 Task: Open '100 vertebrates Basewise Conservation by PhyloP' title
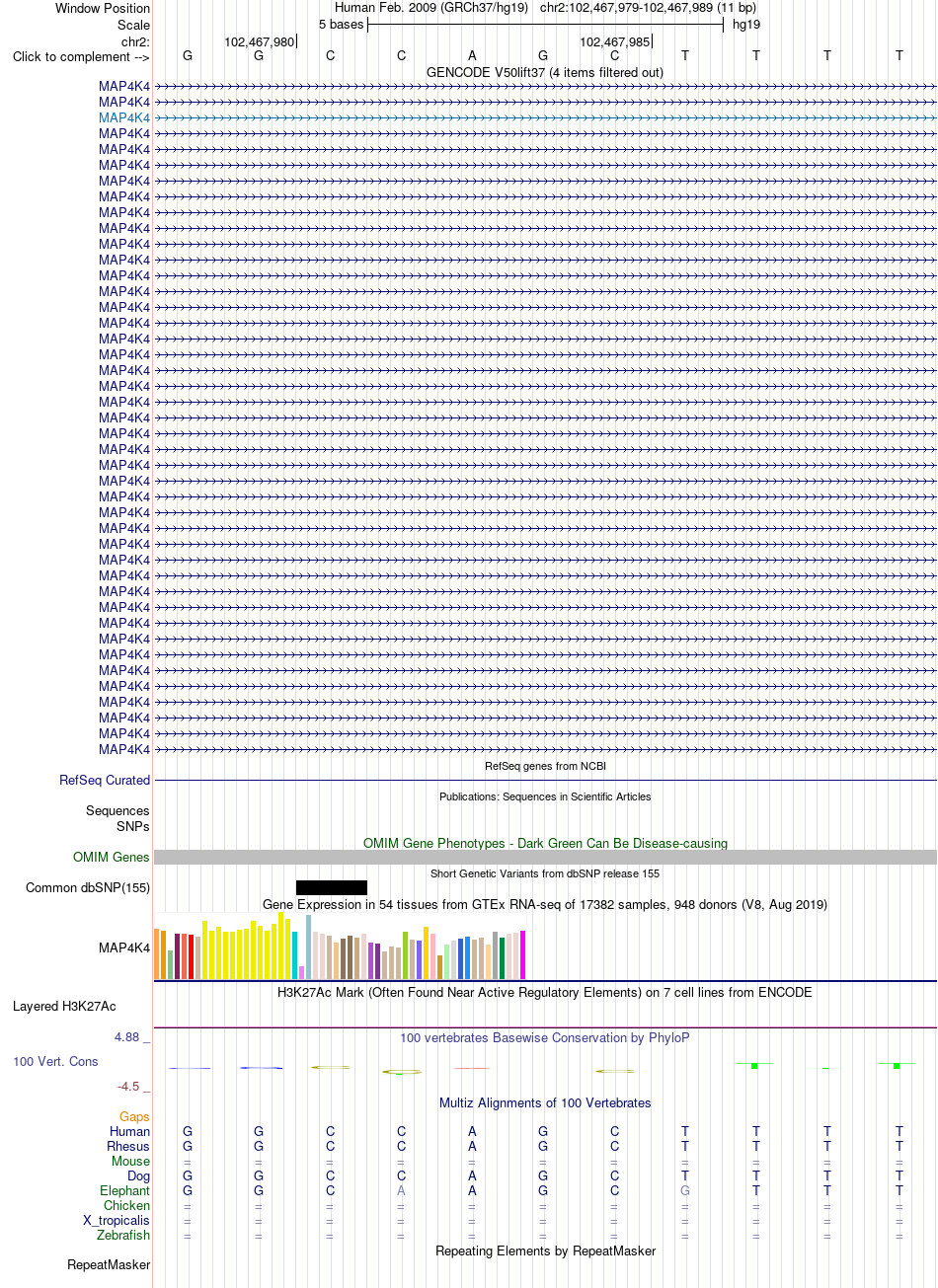545,1037
